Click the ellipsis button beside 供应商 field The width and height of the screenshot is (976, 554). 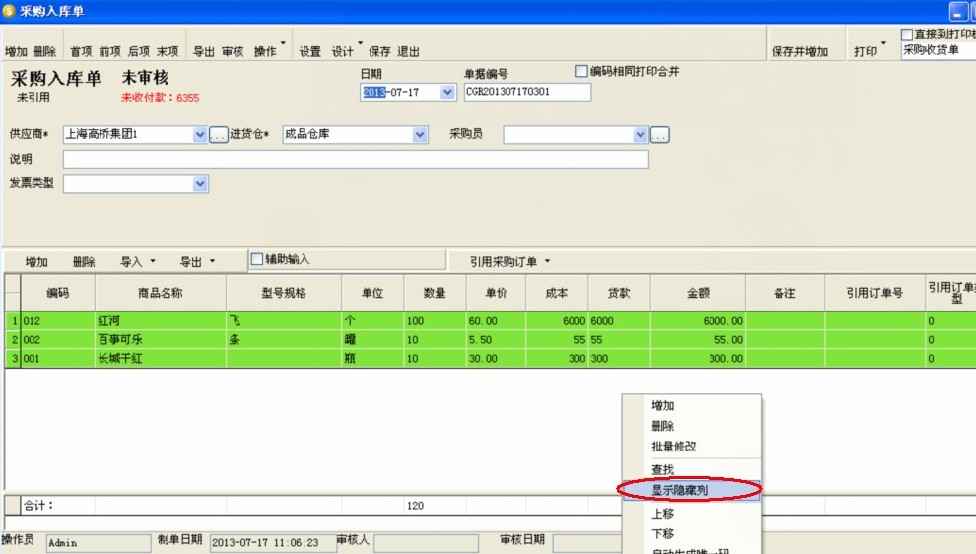(219, 135)
